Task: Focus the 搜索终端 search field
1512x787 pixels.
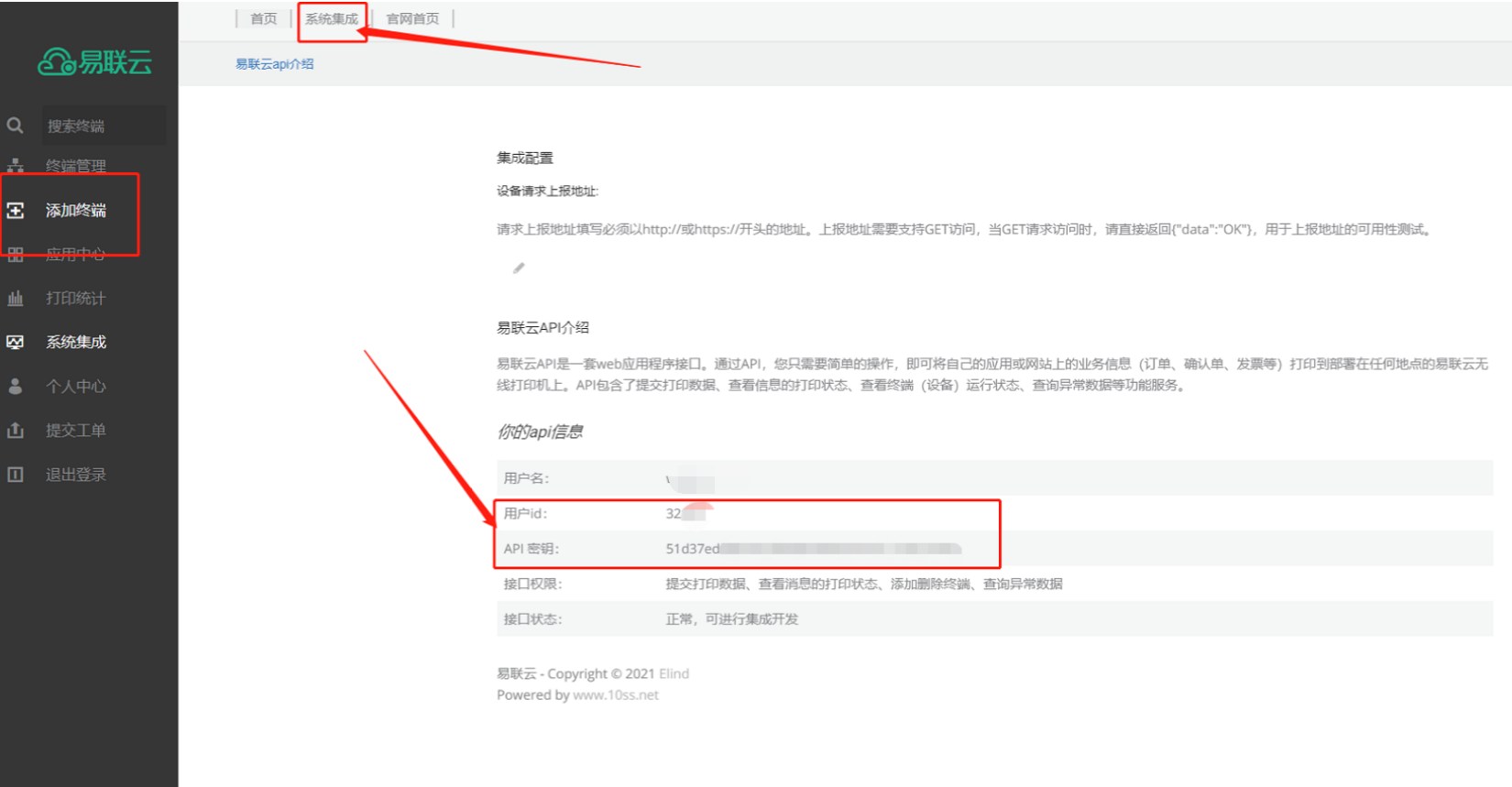Action: click(104, 126)
